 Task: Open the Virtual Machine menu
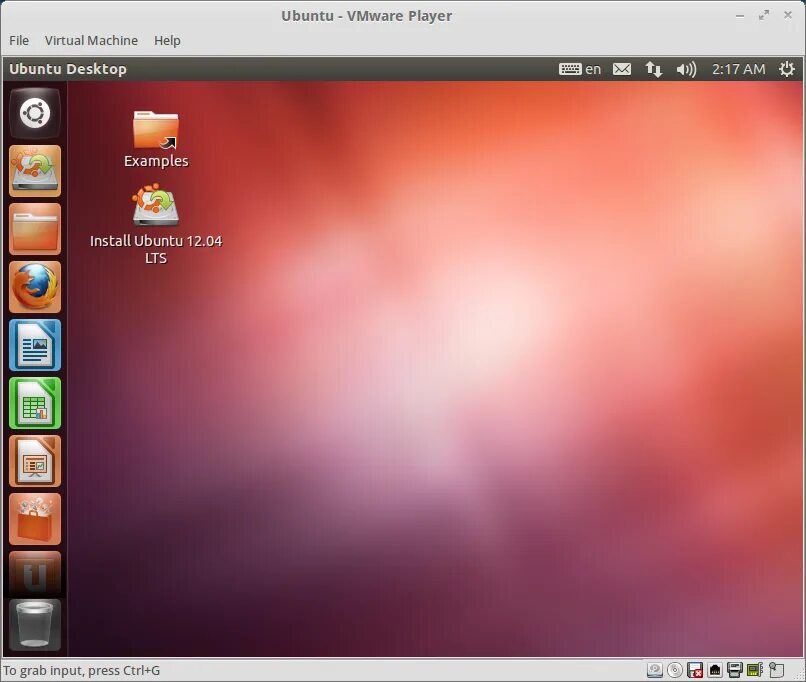point(91,41)
